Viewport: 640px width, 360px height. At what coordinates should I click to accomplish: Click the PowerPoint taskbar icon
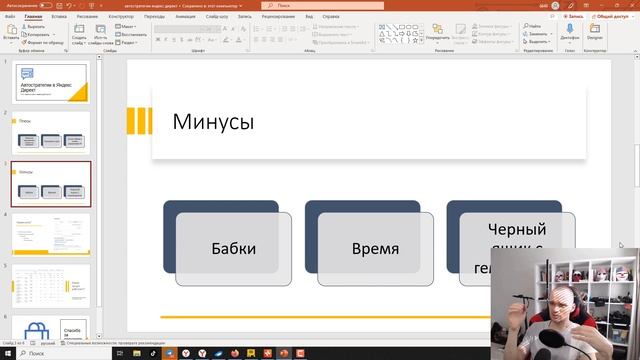click(284, 353)
